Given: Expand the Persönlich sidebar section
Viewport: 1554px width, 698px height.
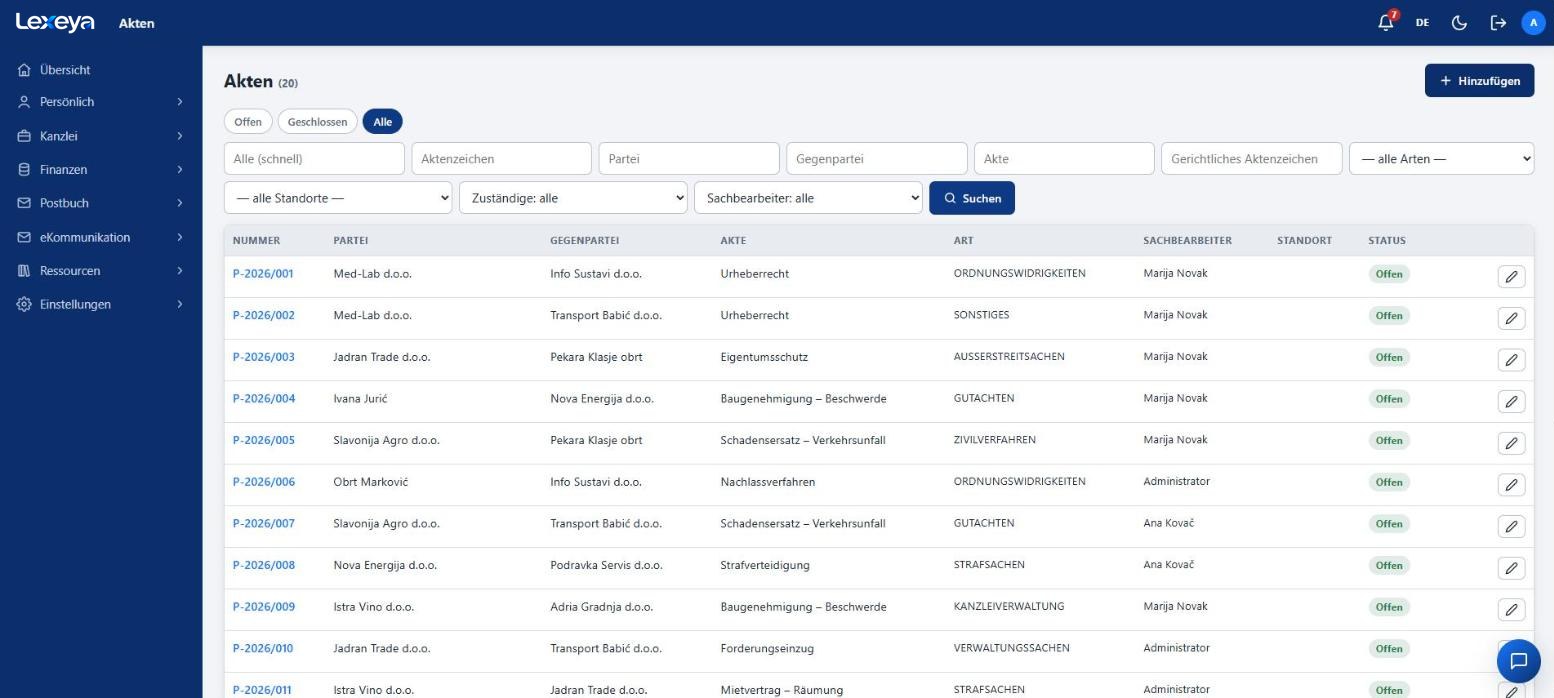Looking at the screenshot, I should tap(101, 102).
